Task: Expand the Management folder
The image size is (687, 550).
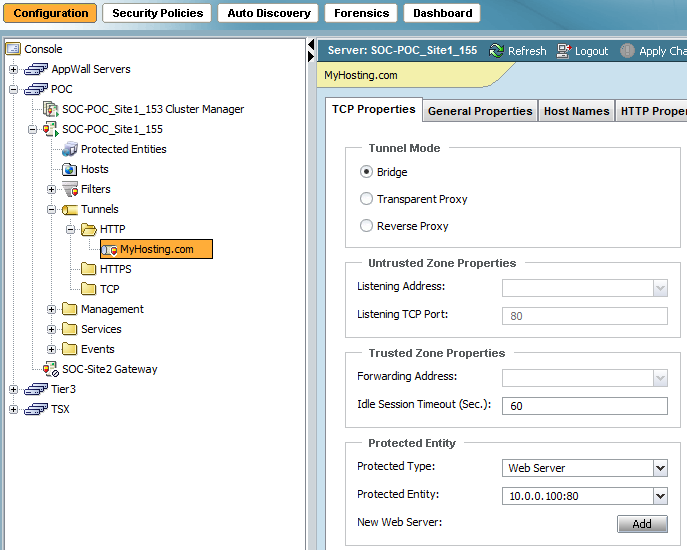Action: [52, 309]
